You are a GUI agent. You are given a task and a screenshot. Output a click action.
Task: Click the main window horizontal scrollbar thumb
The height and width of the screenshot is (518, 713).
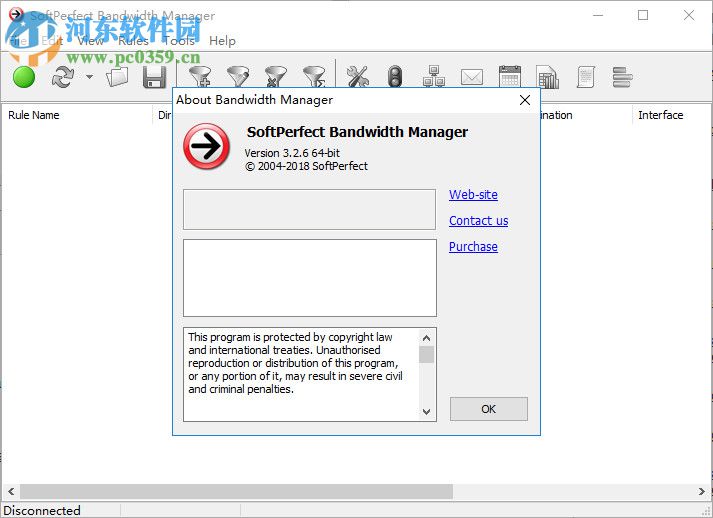coord(236,492)
